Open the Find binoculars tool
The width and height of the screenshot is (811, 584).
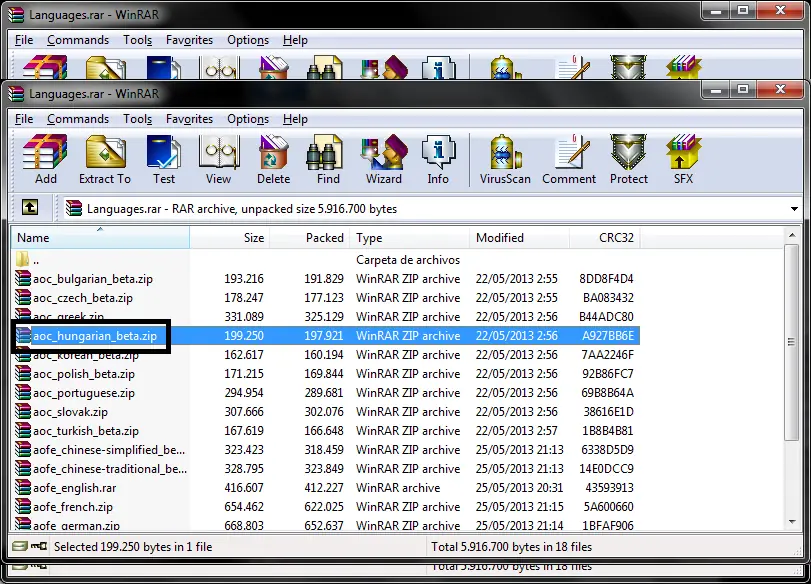328,159
